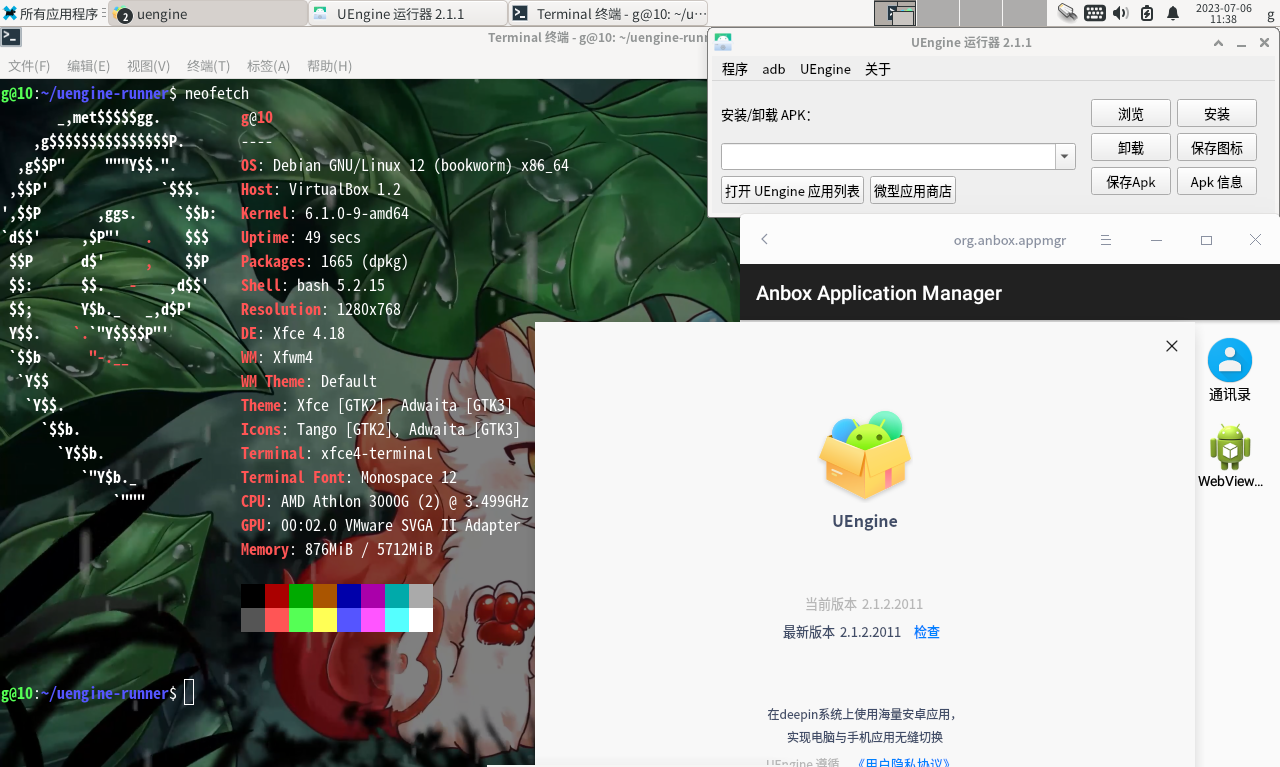Image resolution: width=1280 pixels, height=767 pixels.
Task: Click the 浏览 browse button
Action: (x=1131, y=114)
